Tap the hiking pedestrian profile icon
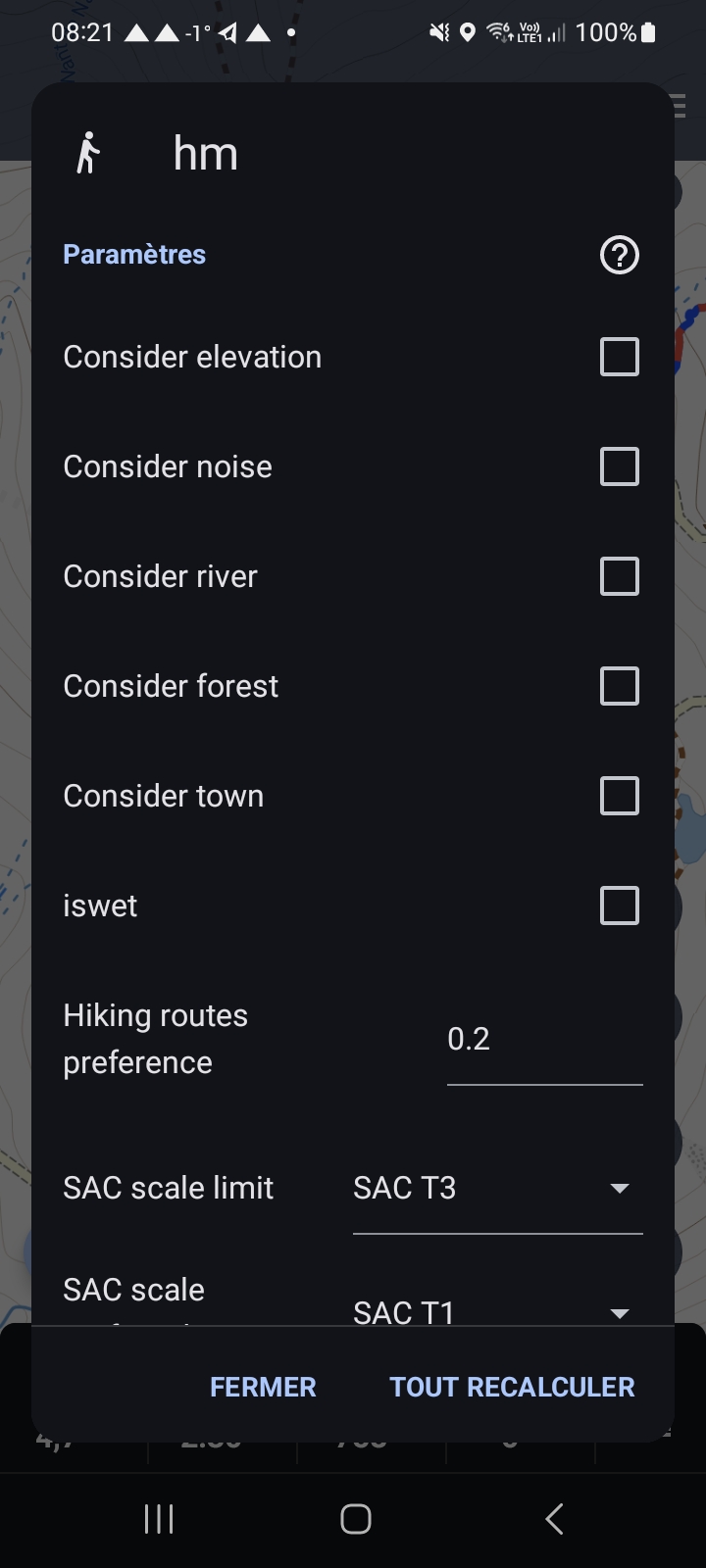 coord(88,153)
